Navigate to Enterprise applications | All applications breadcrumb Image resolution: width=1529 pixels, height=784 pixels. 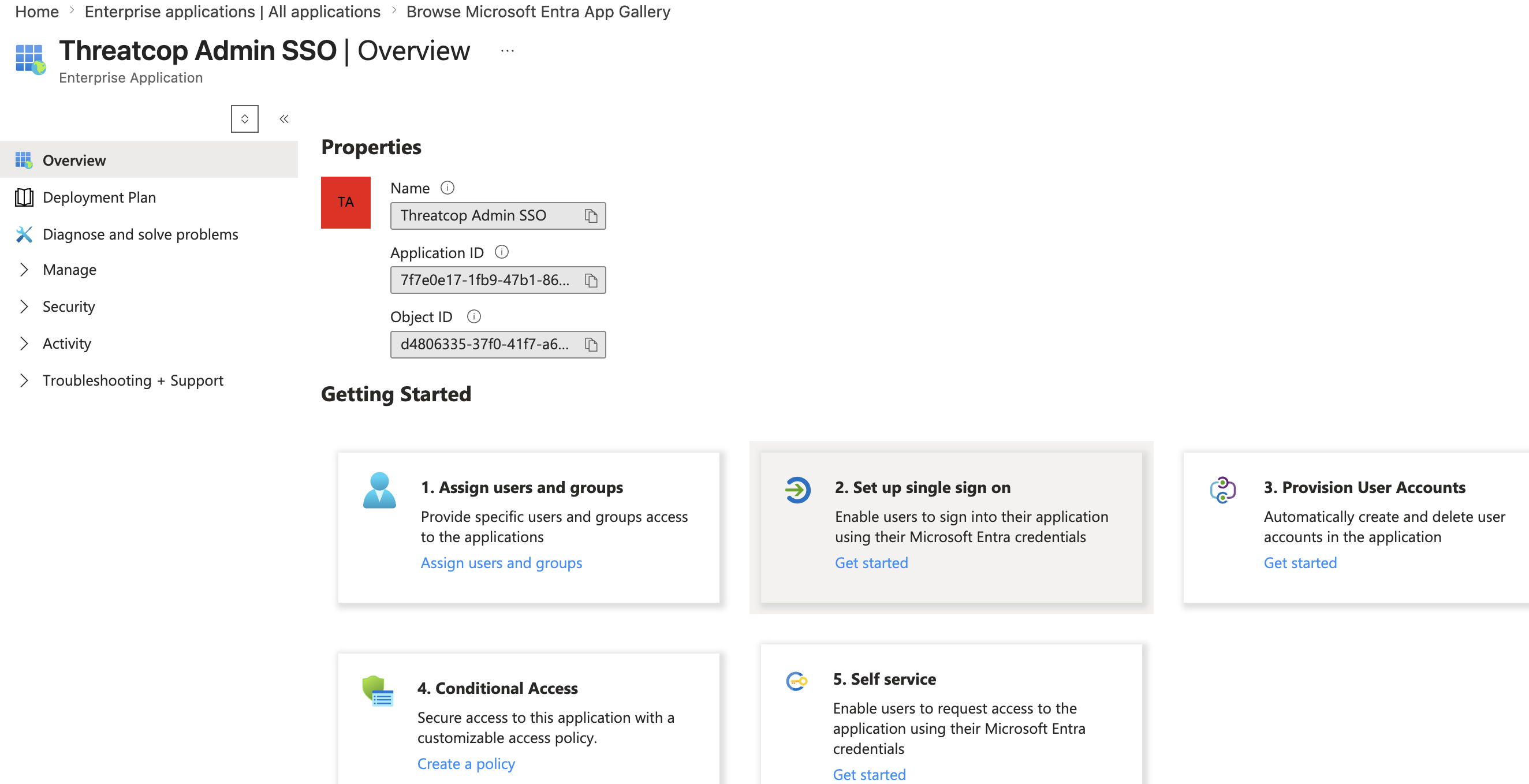(x=233, y=12)
